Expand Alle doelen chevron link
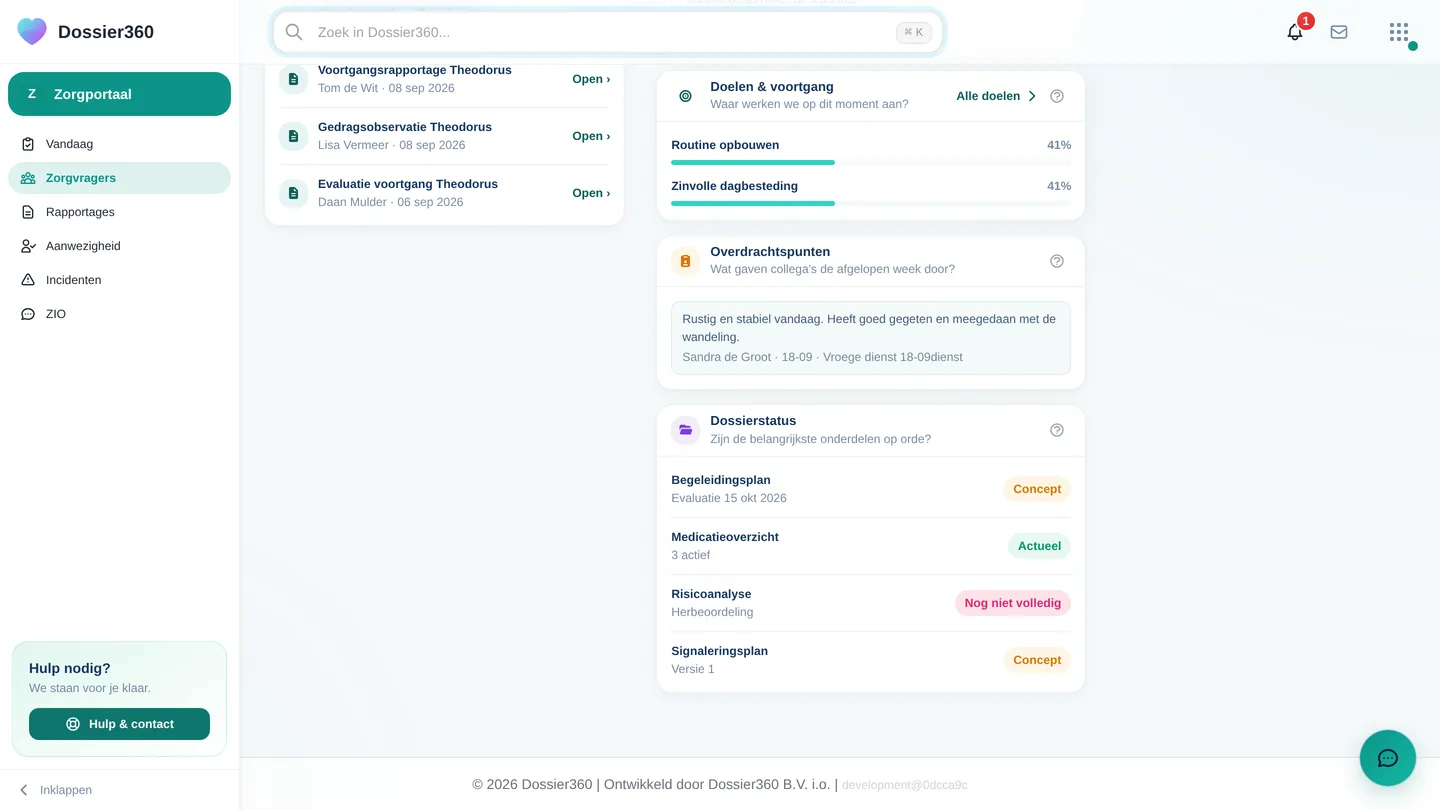The height and width of the screenshot is (810, 1440). 996,96
